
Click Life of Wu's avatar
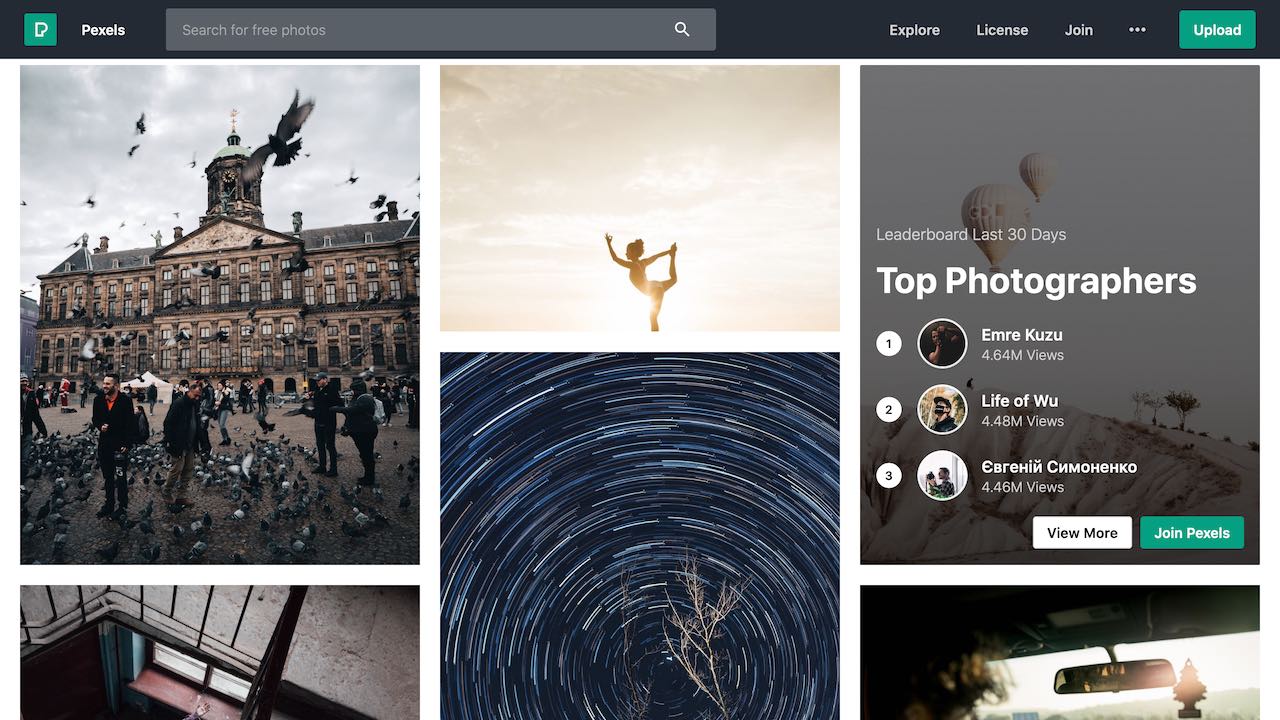[942, 410]
